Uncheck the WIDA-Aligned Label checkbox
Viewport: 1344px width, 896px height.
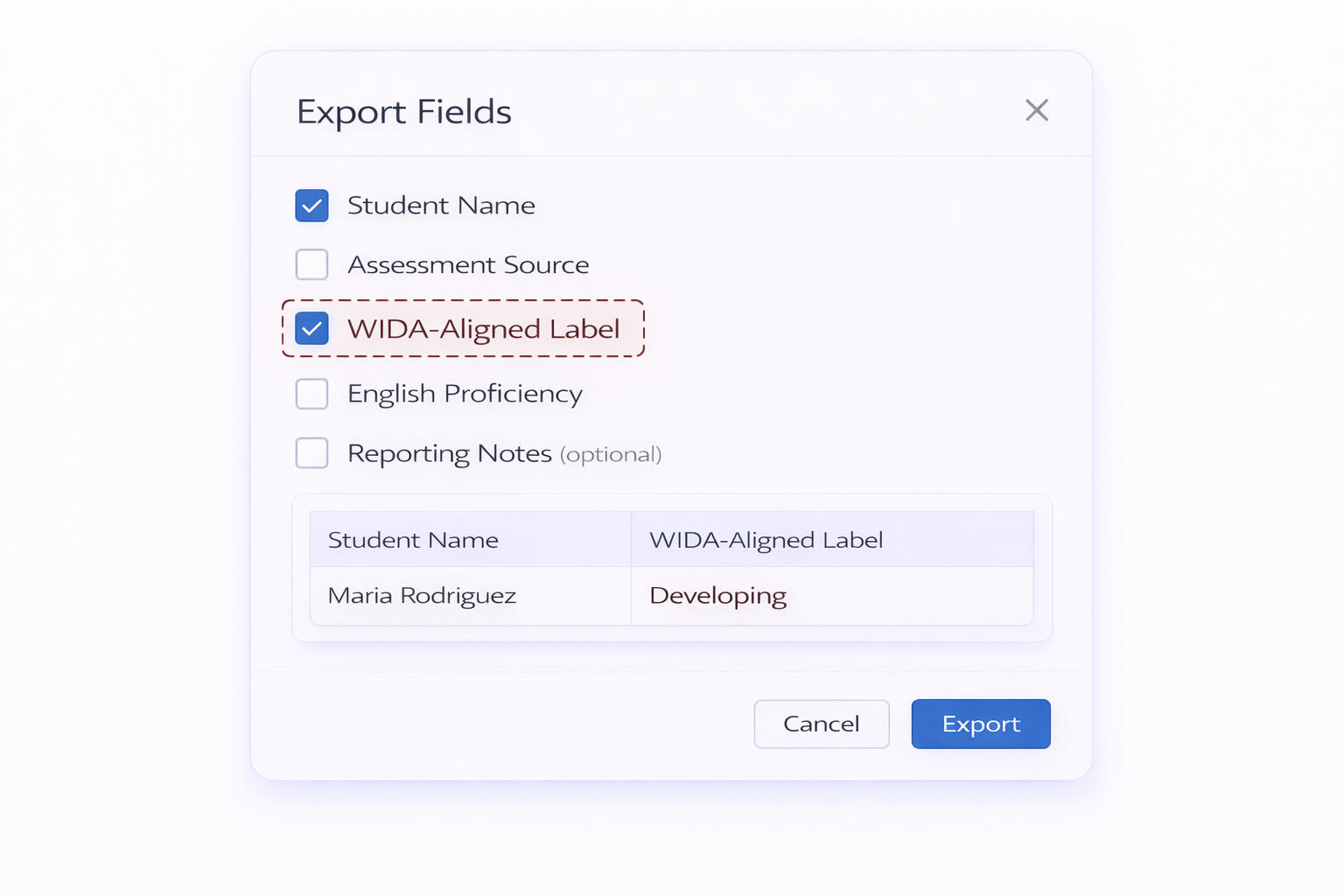pos(311,329)
